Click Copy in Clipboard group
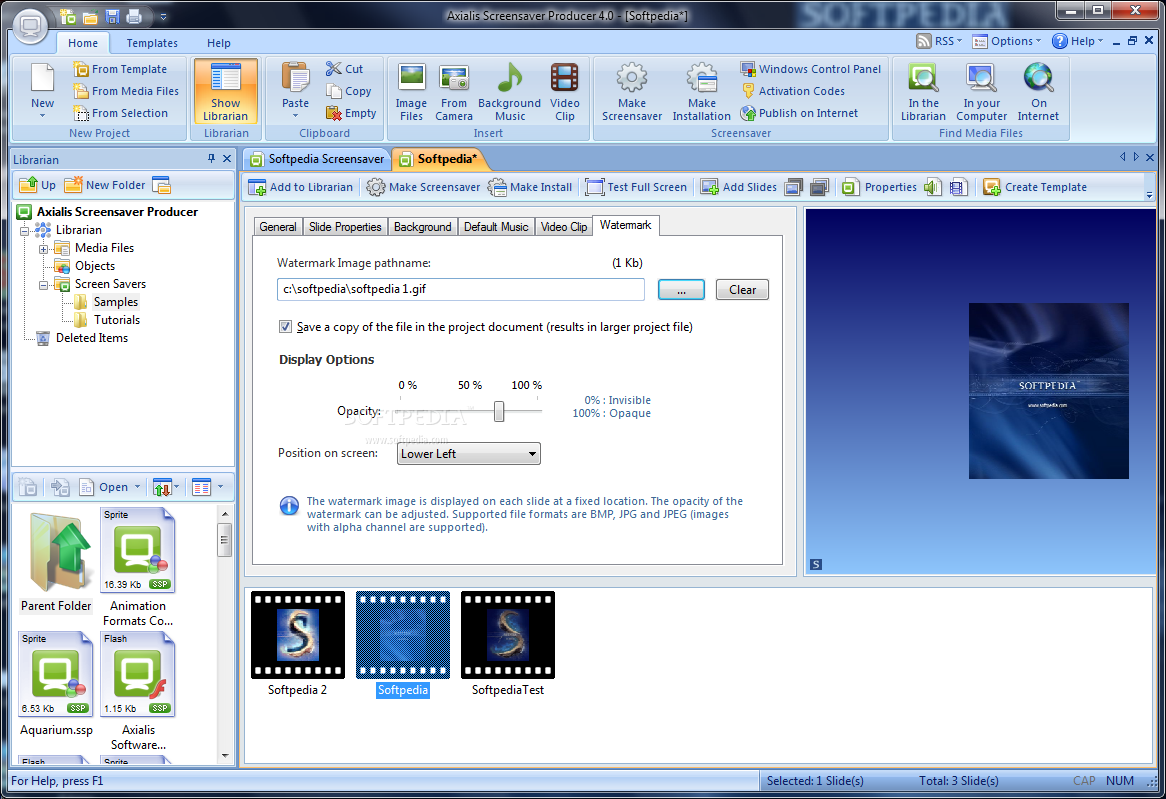 point(349,91)
